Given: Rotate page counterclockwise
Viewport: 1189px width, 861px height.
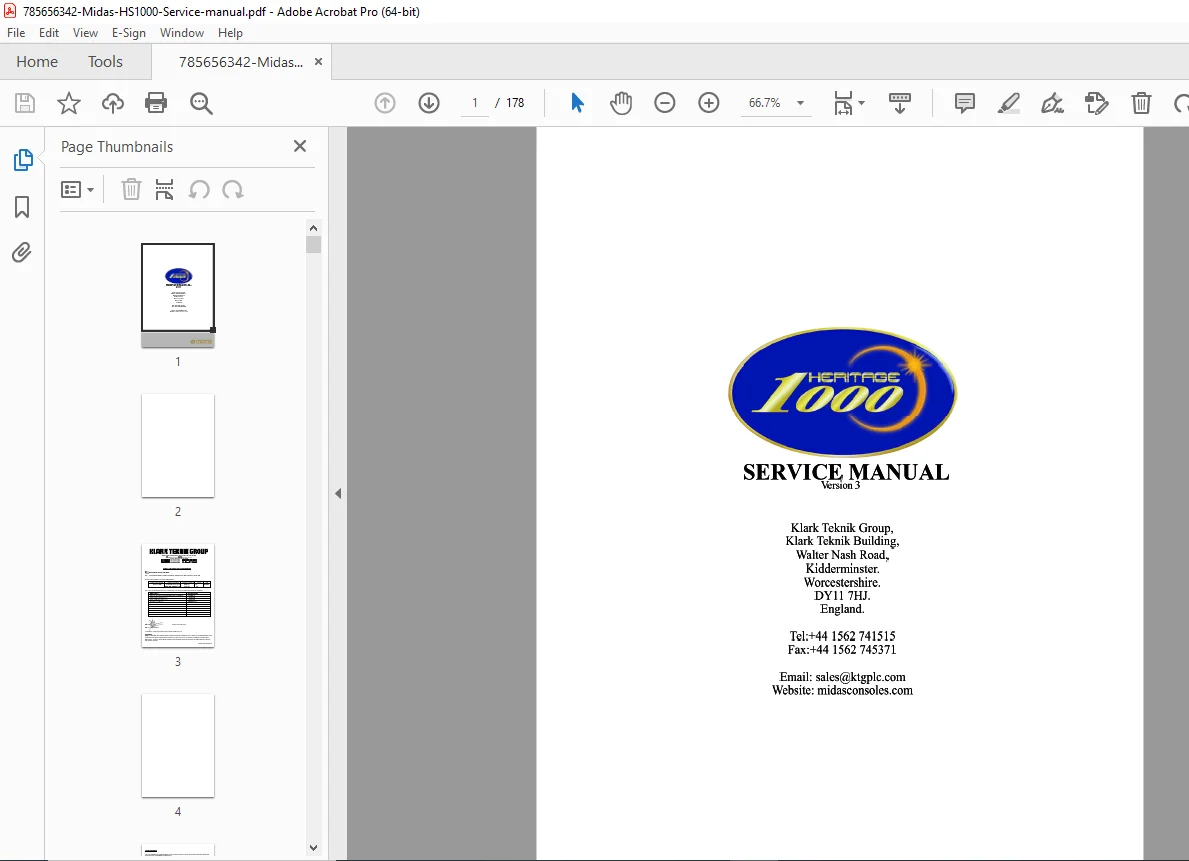Looking at the screenshot, I should point(199,190).
